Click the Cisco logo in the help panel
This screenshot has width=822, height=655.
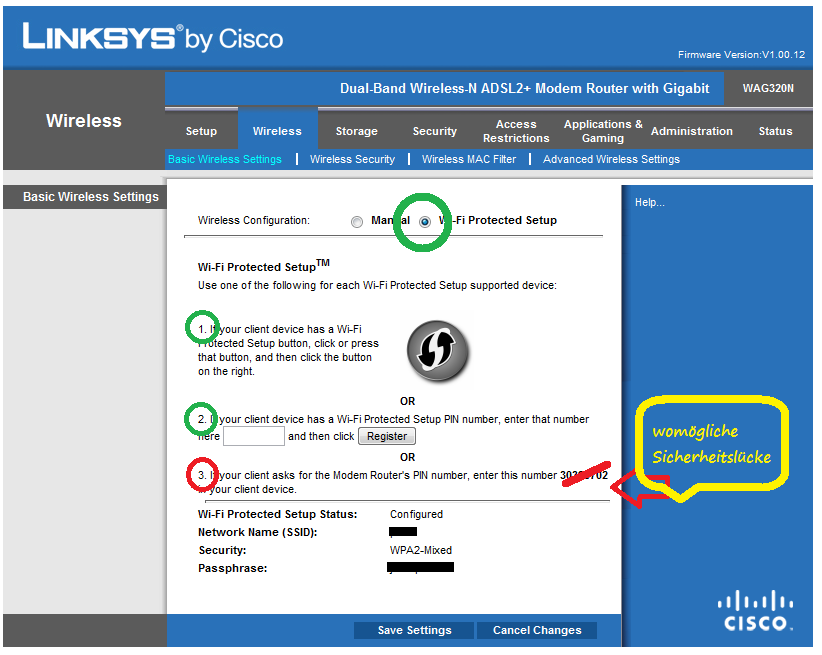[755, 610]
